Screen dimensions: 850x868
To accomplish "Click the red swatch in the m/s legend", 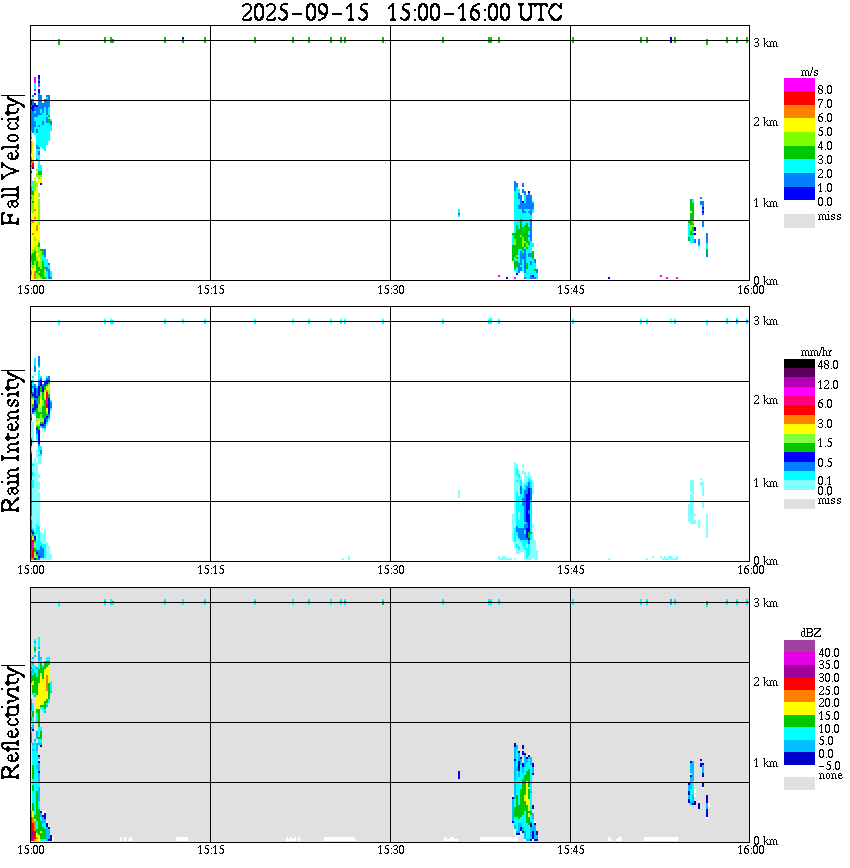I will [799, 99].
